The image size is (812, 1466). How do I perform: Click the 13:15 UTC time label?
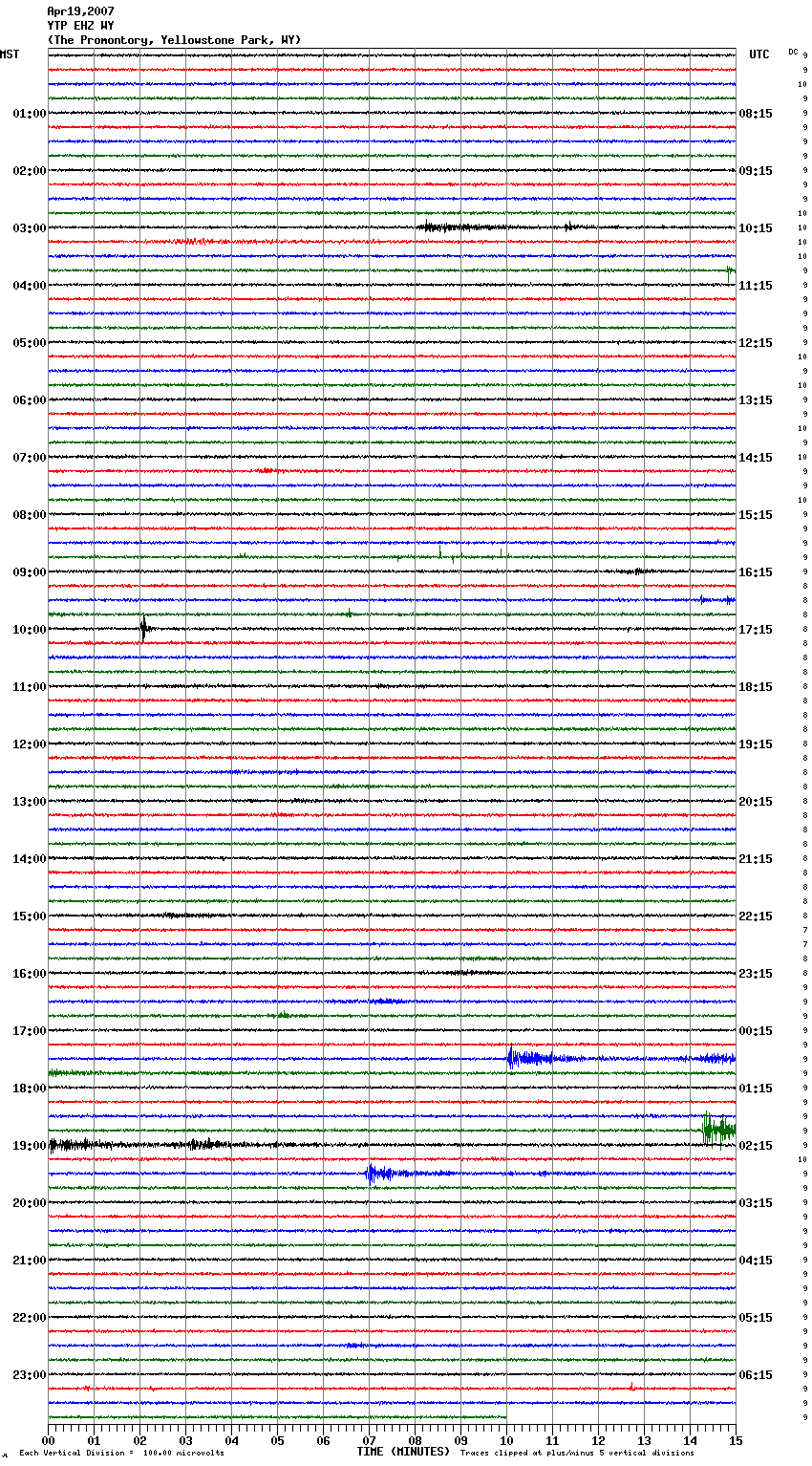coord(756,400)
